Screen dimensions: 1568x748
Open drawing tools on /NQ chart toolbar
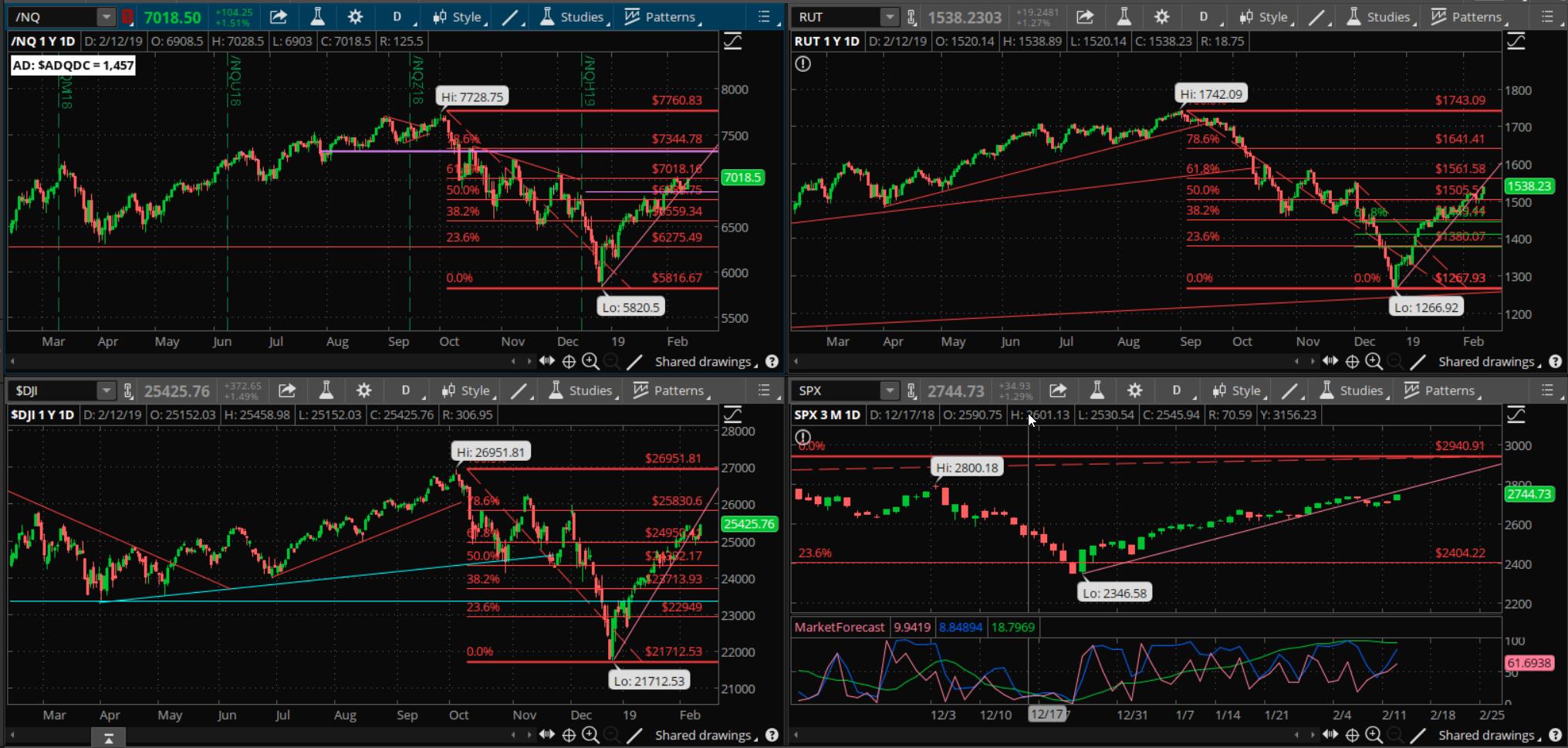pyautogui.click(x=510, y=17)
